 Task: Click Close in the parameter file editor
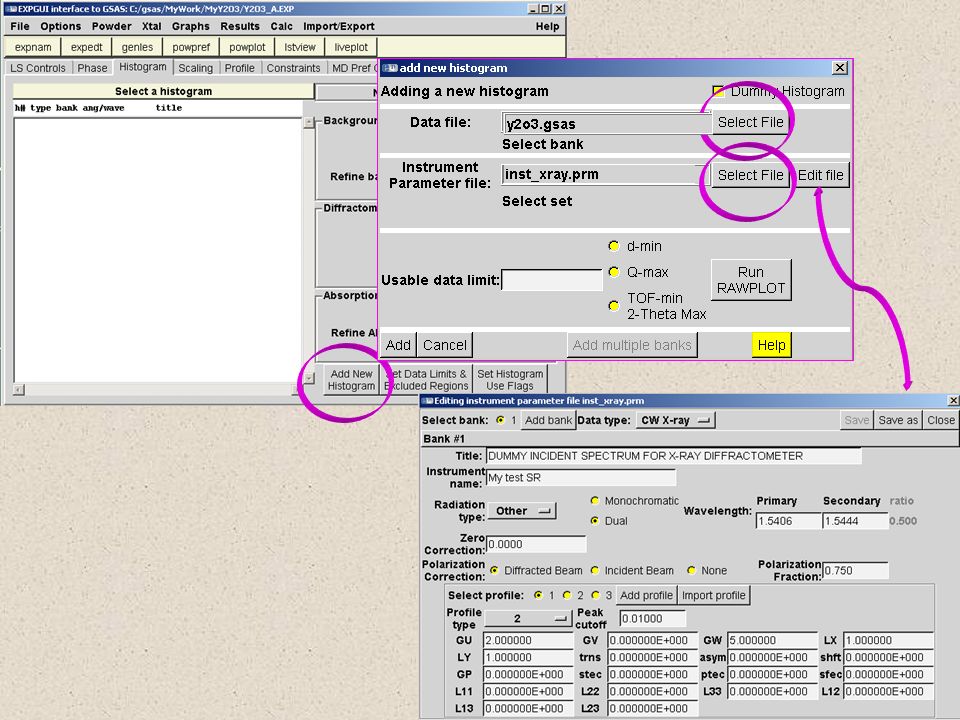coord(940,420)
